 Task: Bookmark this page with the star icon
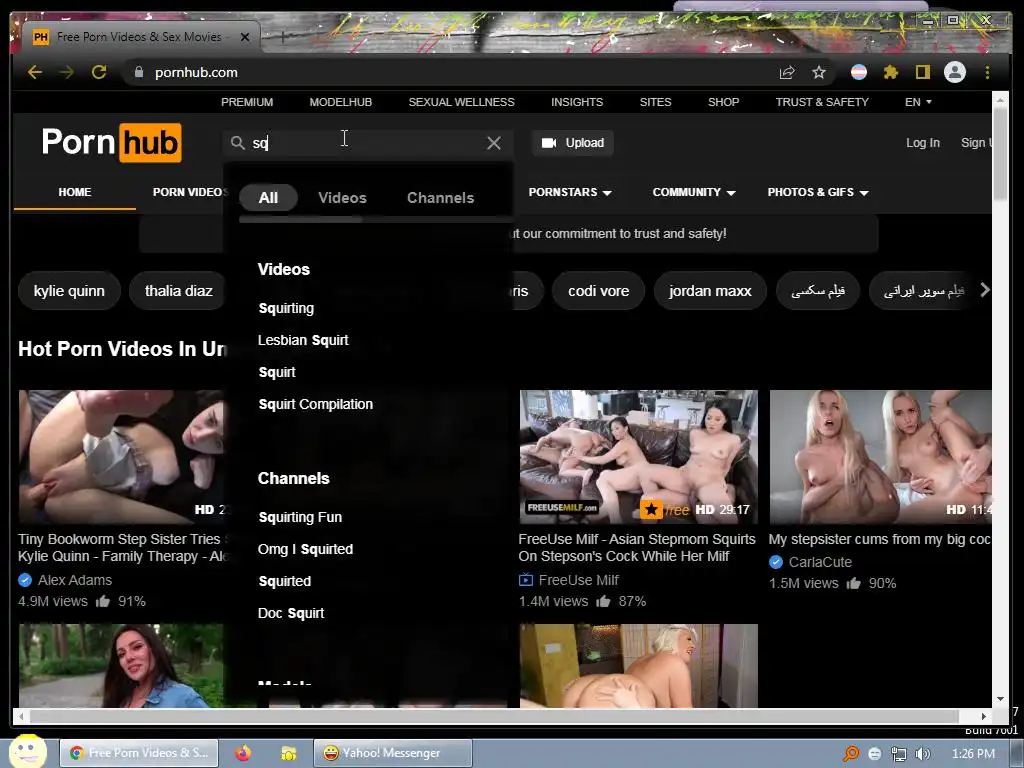[819, 72]
